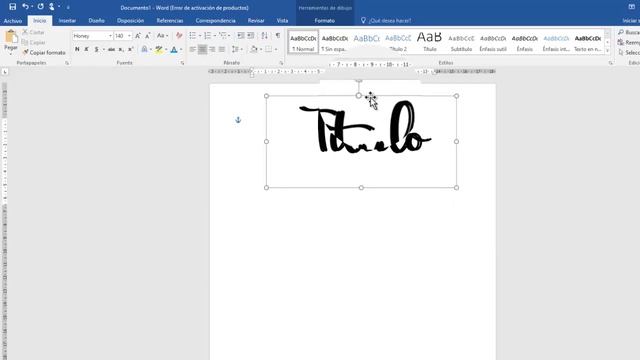
Task: Switch to the Diseño tab
Action: point(97,20)
